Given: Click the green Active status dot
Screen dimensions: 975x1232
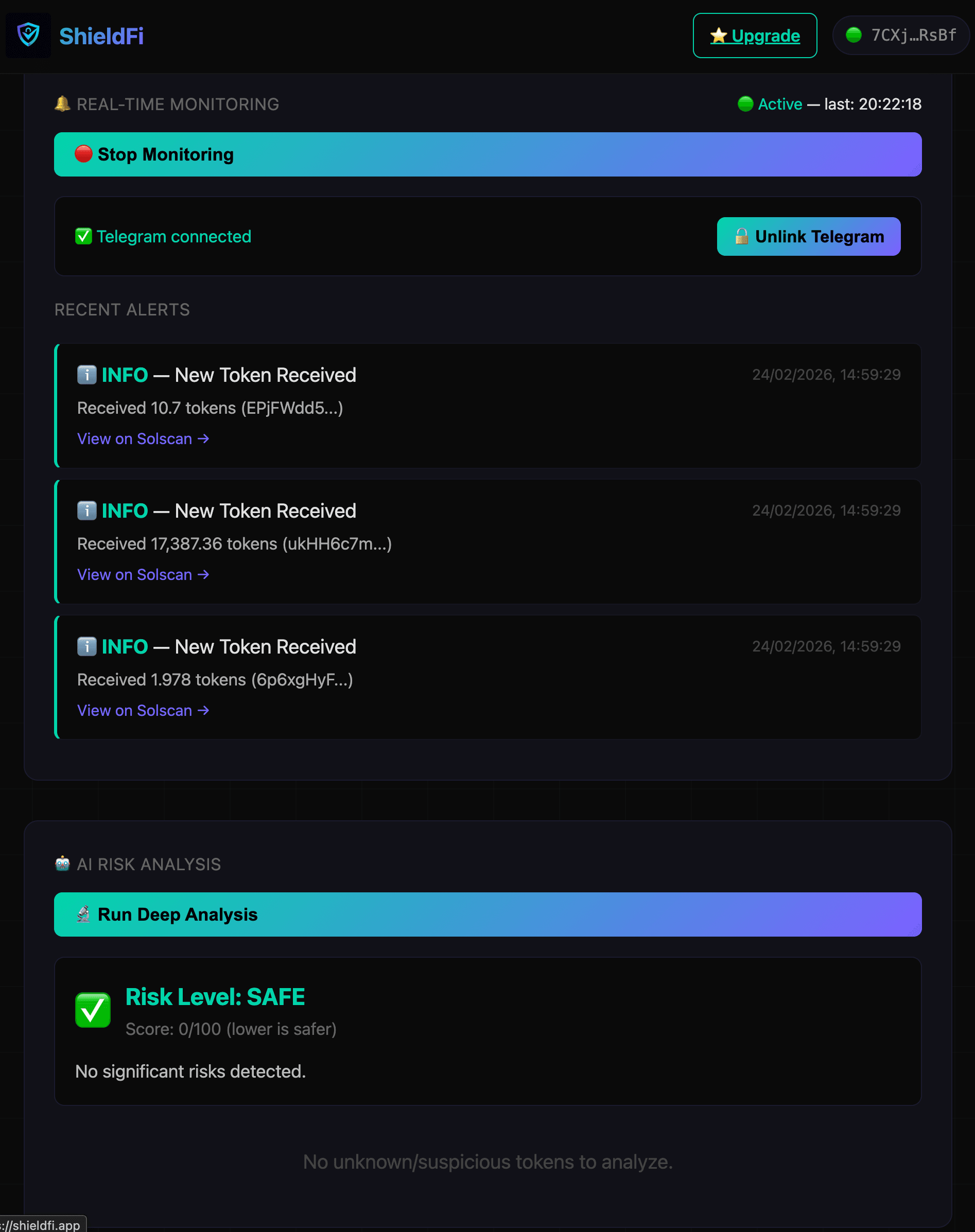Looking at the screenshot, I should pyautogui.click(x=745, y=104).
